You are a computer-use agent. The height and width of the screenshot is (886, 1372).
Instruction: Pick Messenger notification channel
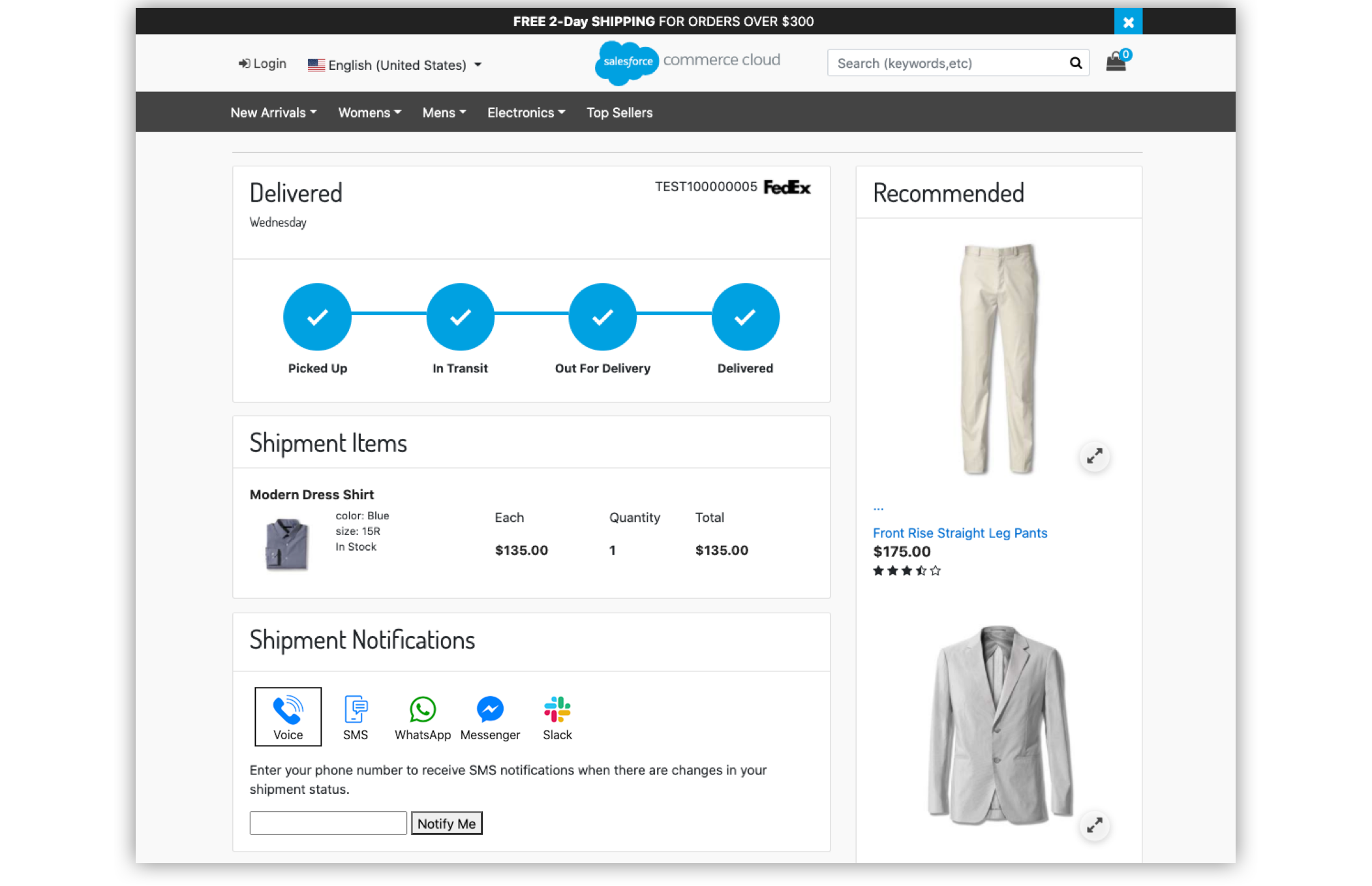[x=490, y=717]
